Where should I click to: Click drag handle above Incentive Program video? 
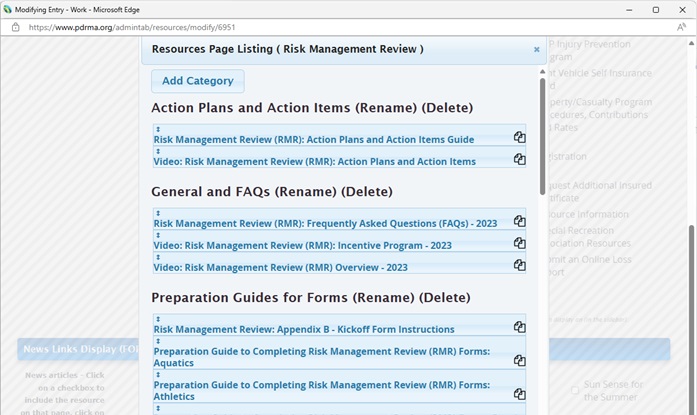(157, 235)
